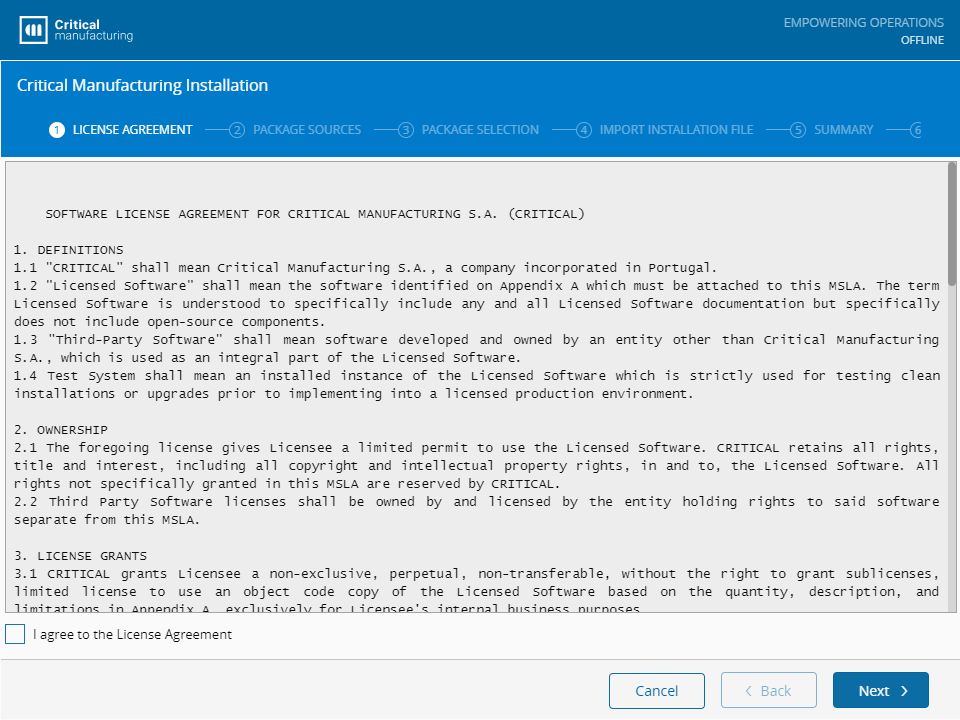Click step 4 circle for Import Installation File

584,130
